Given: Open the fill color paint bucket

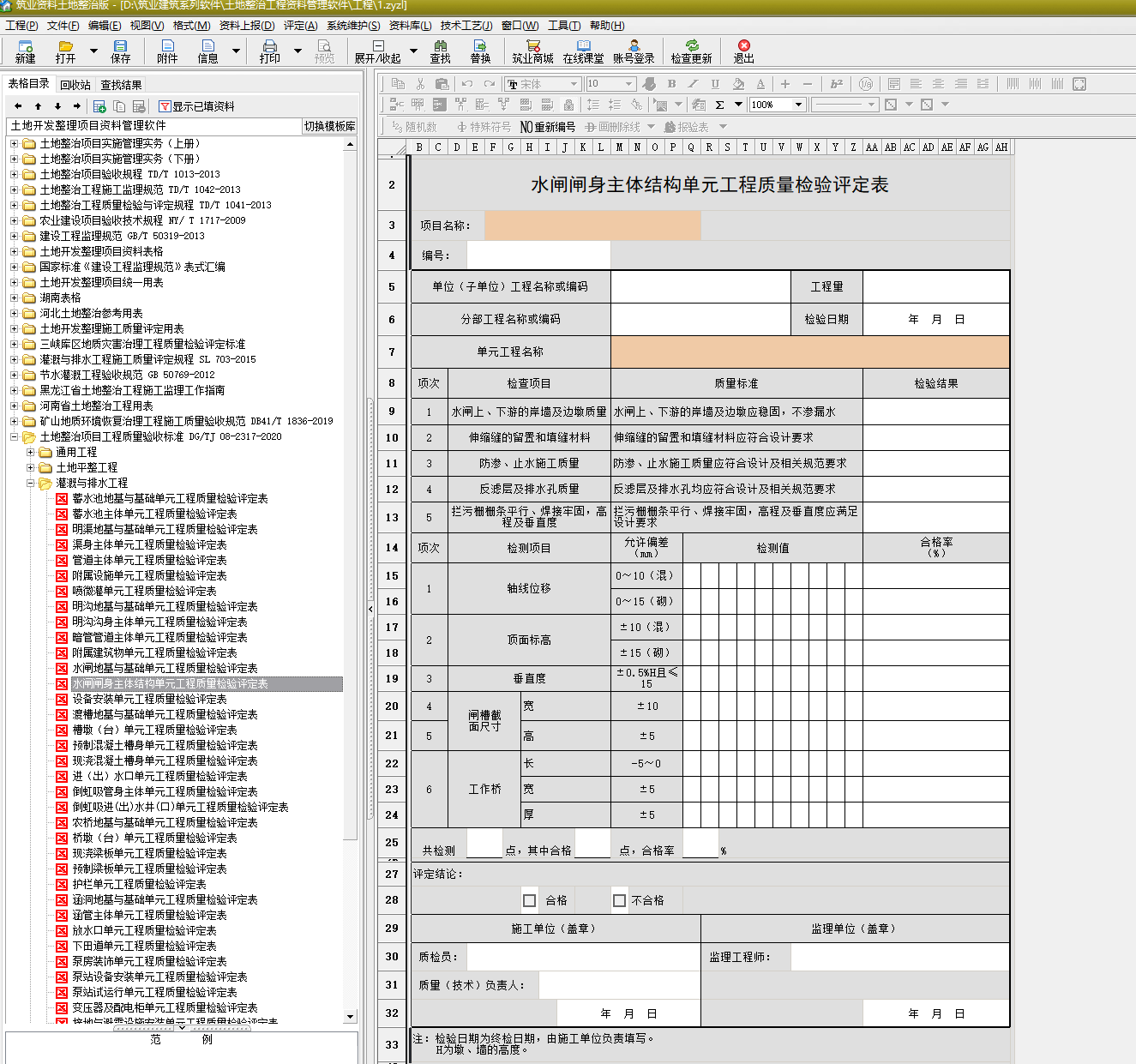Looking at the screenshot, I should tap(738, 84).
